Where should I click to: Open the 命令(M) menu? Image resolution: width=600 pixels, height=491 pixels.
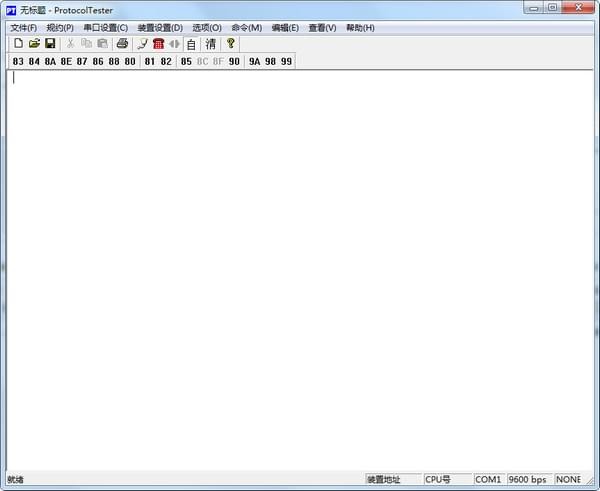pos(247,28)
